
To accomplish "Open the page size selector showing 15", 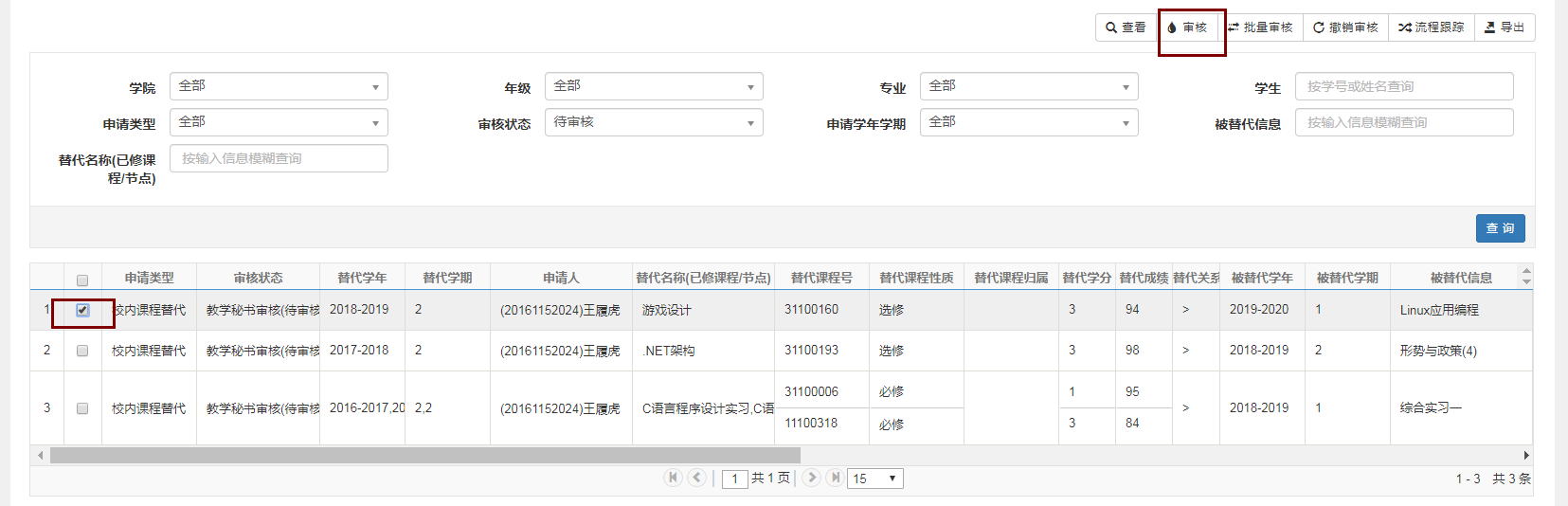I will (875, 479).
